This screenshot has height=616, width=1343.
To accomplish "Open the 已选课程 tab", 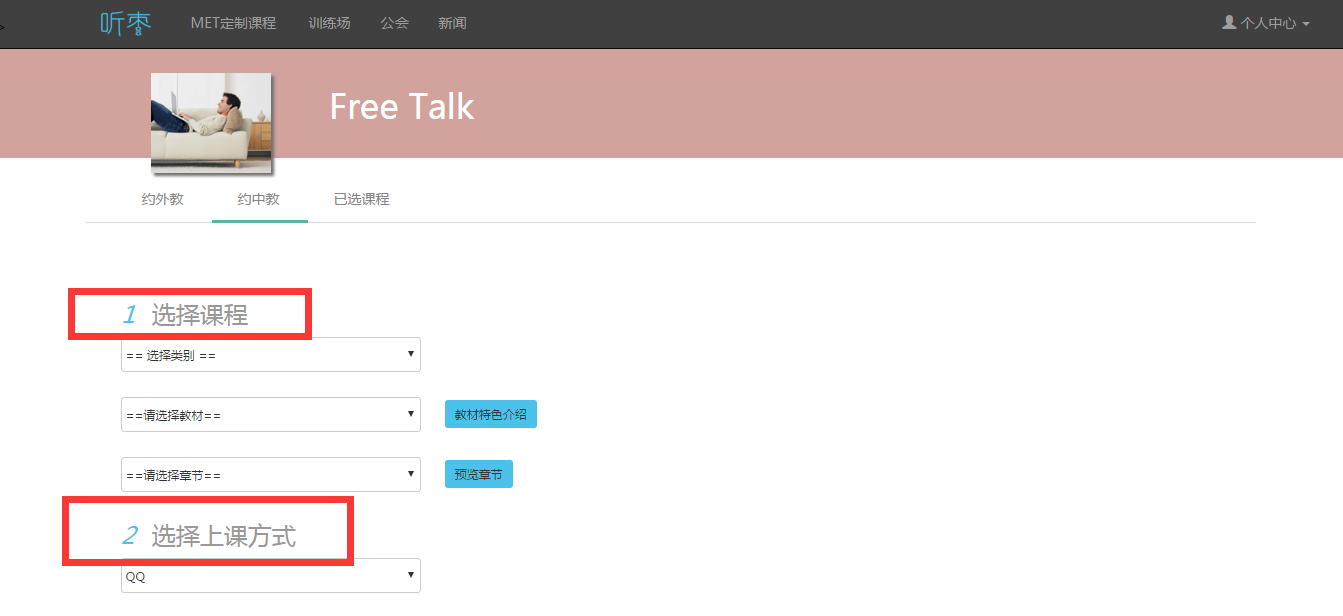I will click(x=361, y=199).
